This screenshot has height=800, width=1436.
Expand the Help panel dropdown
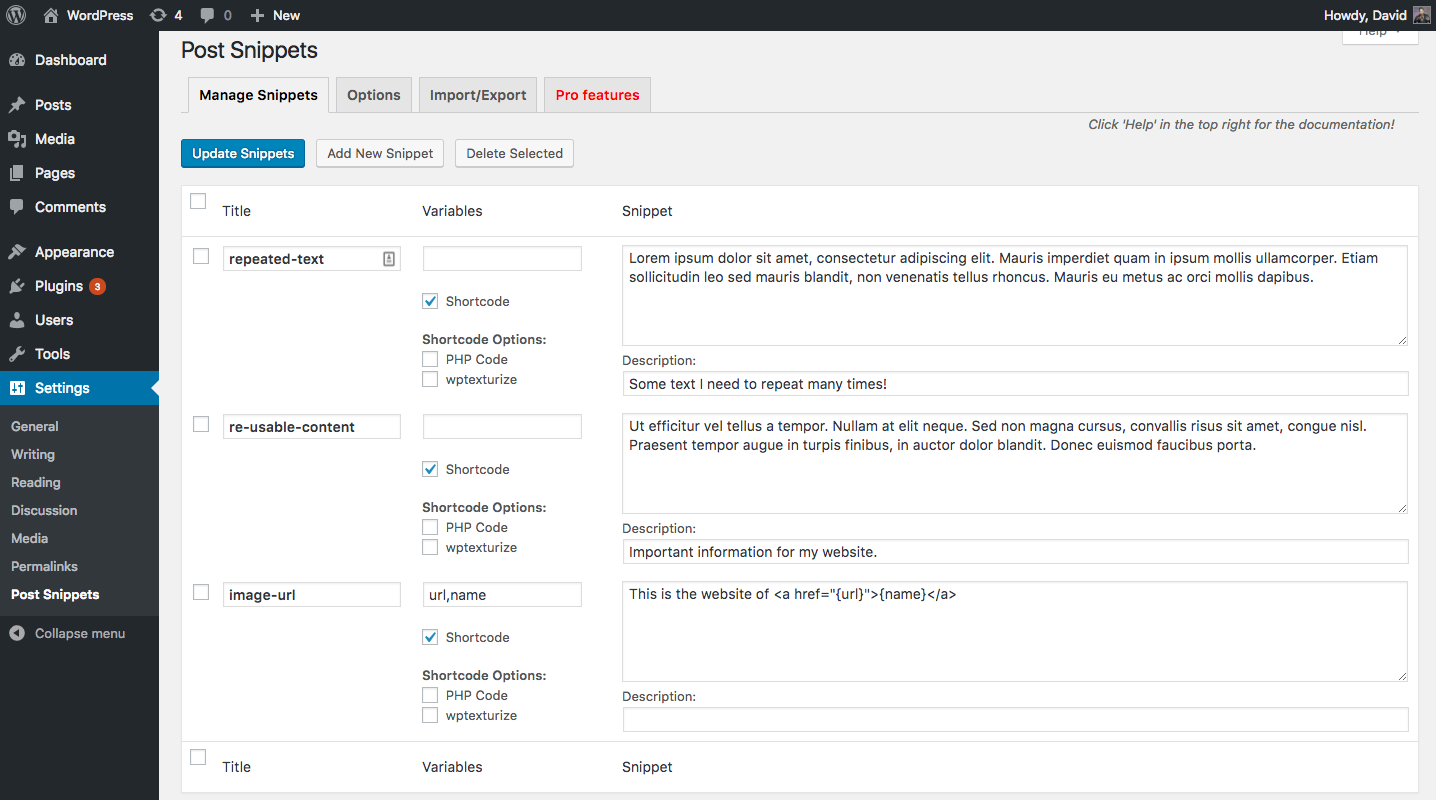(1379, 35)
